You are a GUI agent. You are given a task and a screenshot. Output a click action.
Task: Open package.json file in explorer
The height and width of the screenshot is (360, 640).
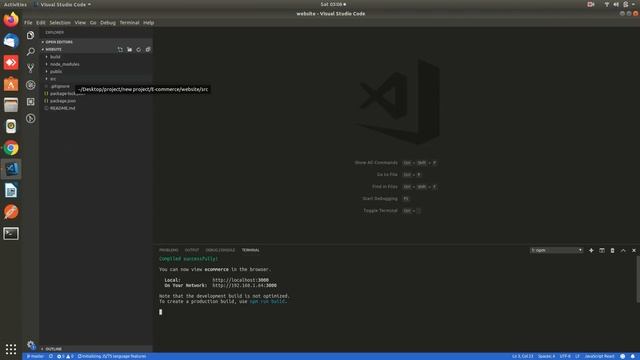pyautogui.click(x=63, y=101)
